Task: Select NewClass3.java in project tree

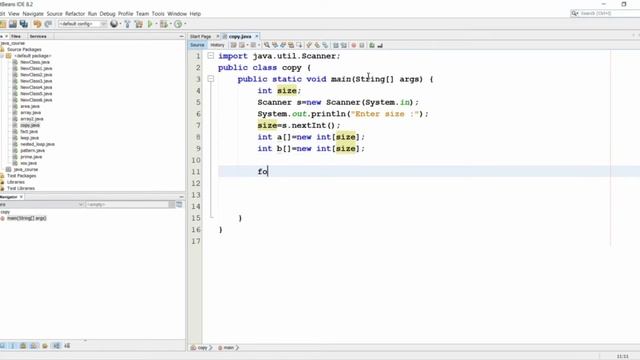Action: click(x=36, y=81)
